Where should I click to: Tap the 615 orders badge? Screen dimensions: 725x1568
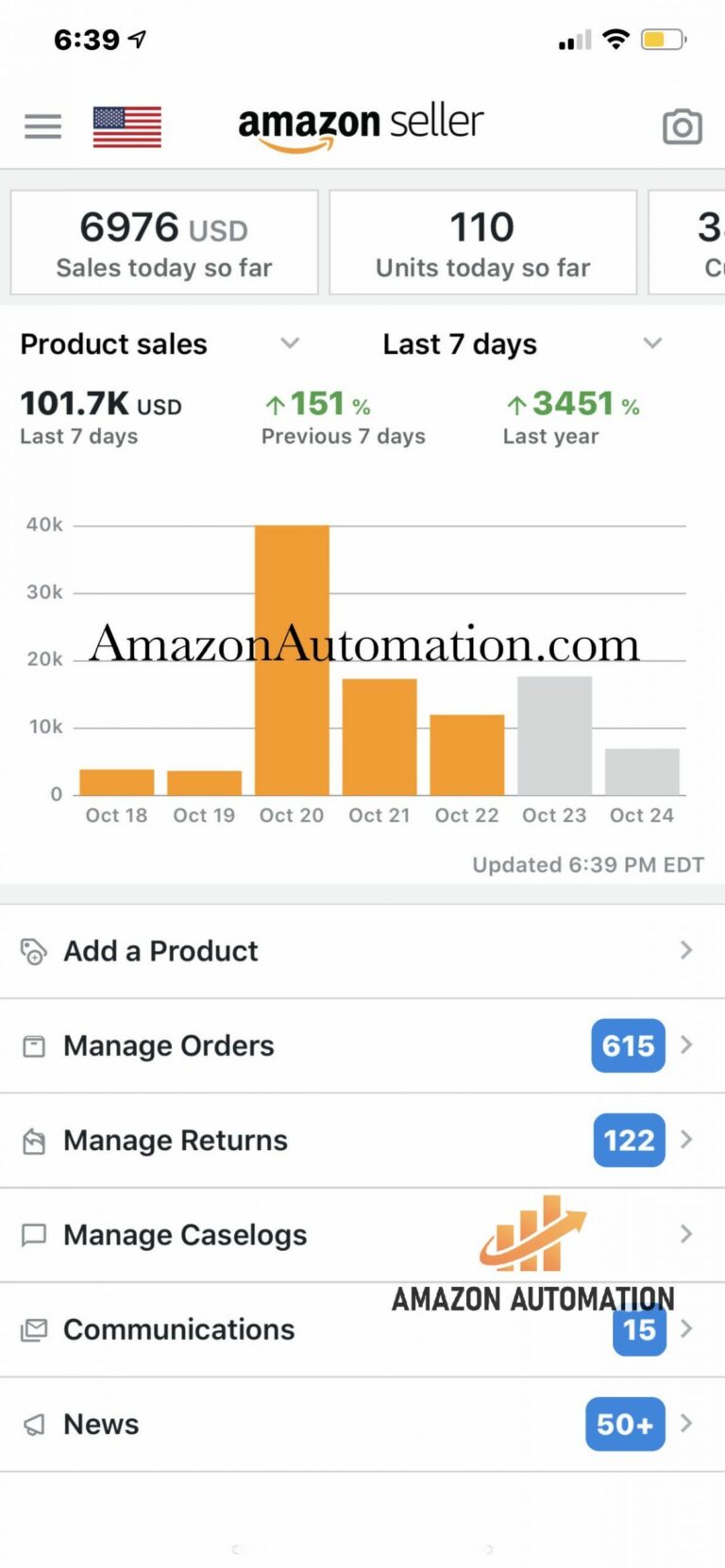coord(628,1045)
